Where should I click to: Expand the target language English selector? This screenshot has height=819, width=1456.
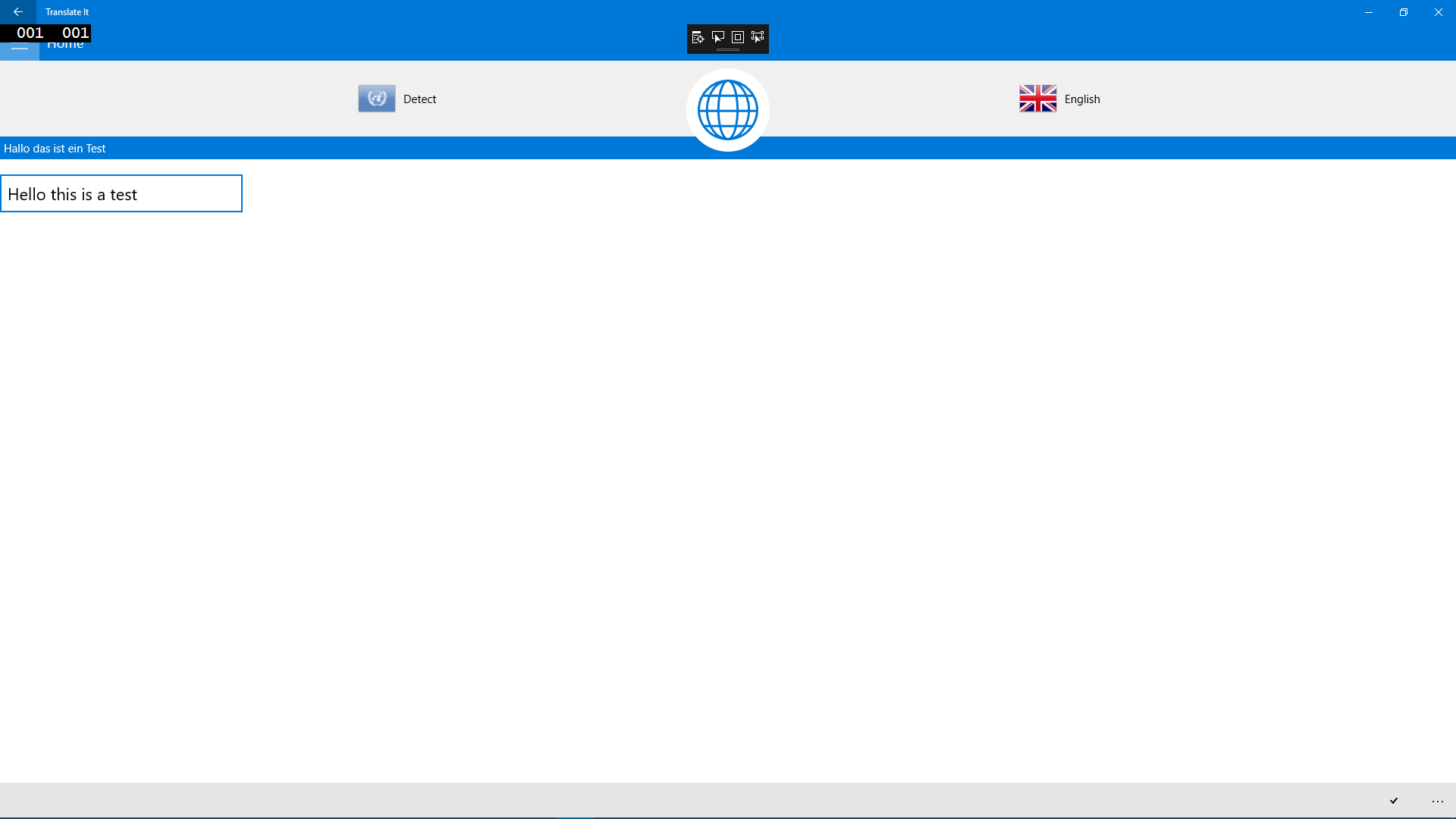click(1060, 99)
